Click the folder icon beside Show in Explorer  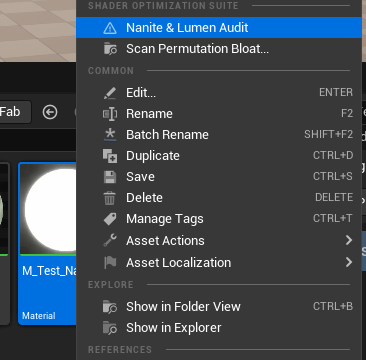pos(110,328)
